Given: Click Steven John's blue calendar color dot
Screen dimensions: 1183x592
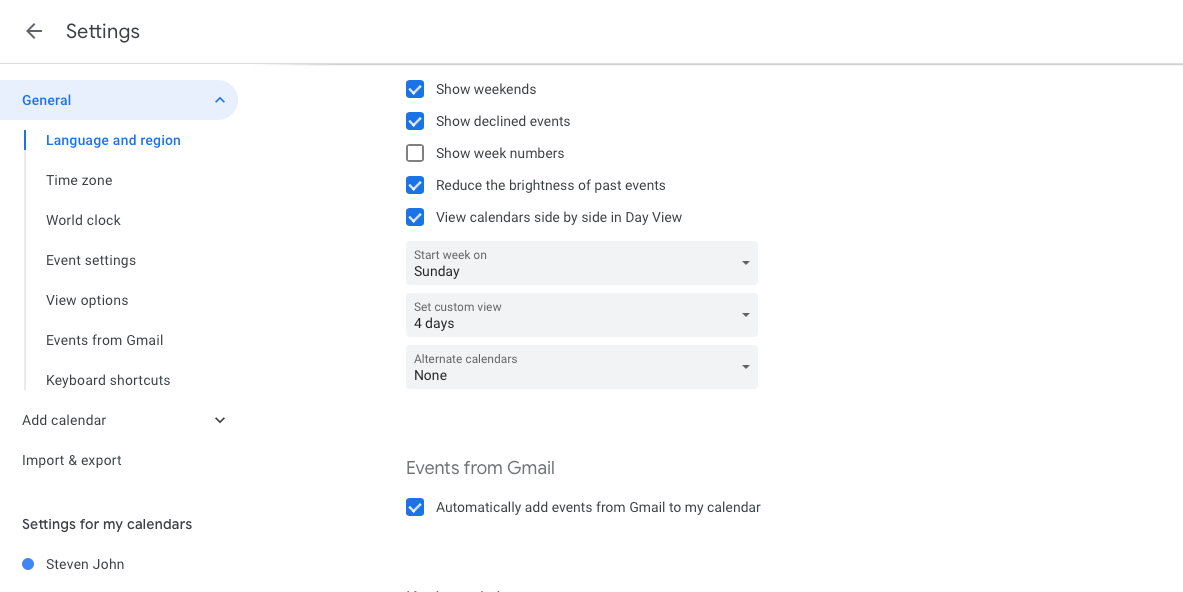Looking at the screenshot, I should tap(28, 564).
